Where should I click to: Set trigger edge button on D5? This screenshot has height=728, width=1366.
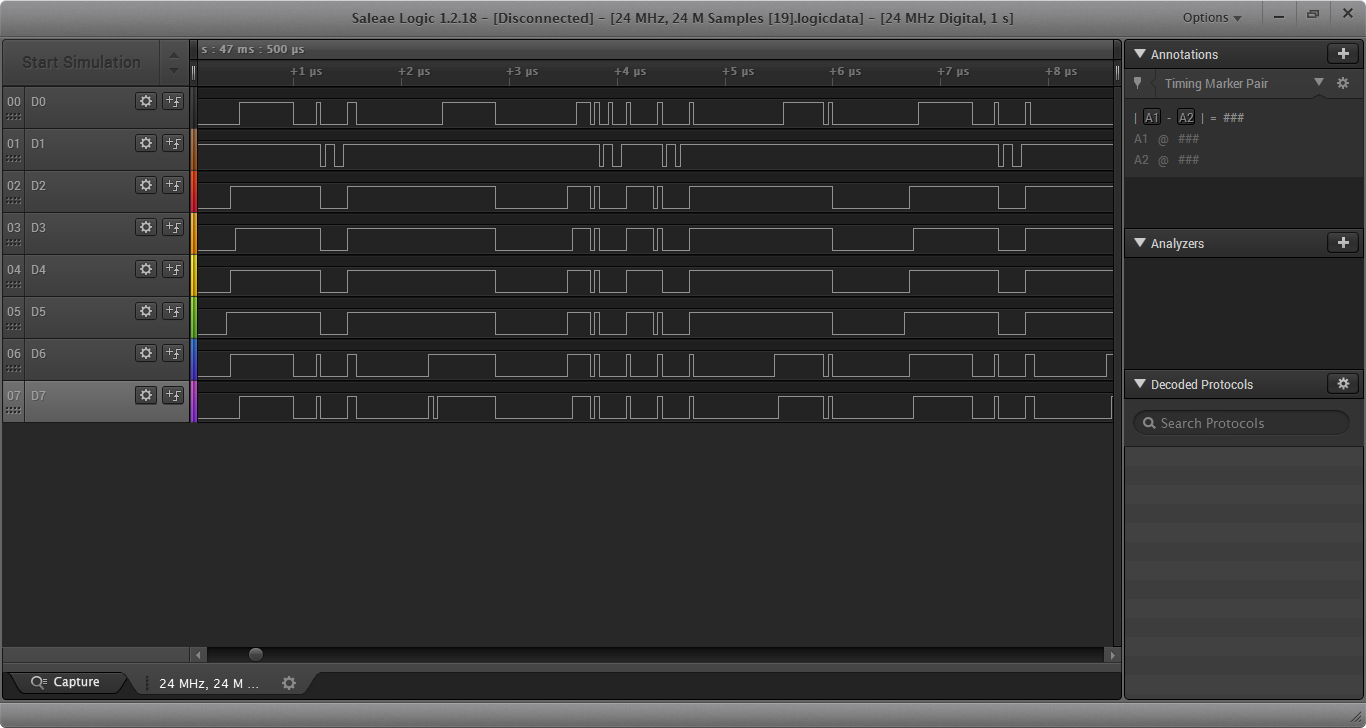click(173, 311)
